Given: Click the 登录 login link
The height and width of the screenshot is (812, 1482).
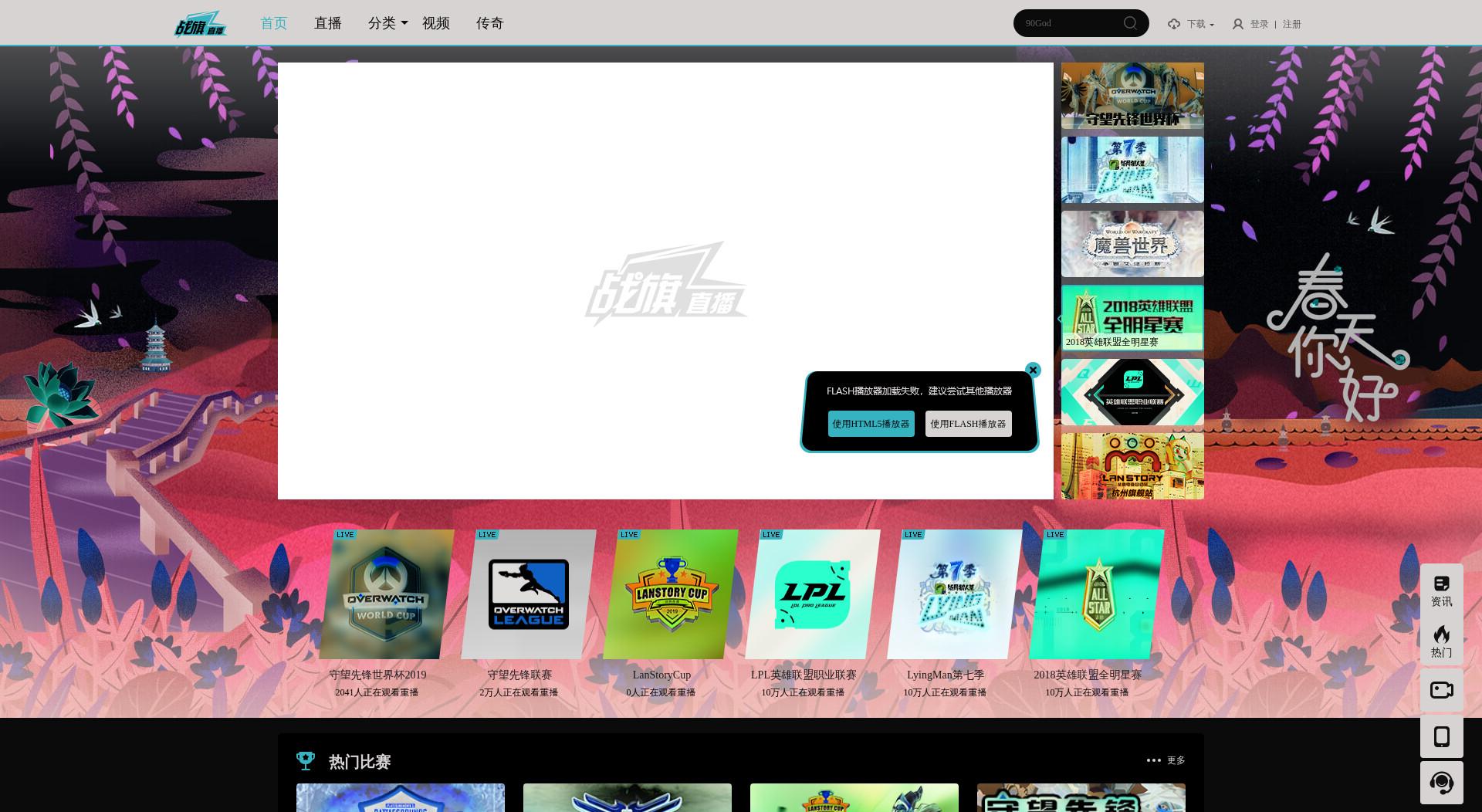Looking at the screenshot, I should tap(1259, 24).
